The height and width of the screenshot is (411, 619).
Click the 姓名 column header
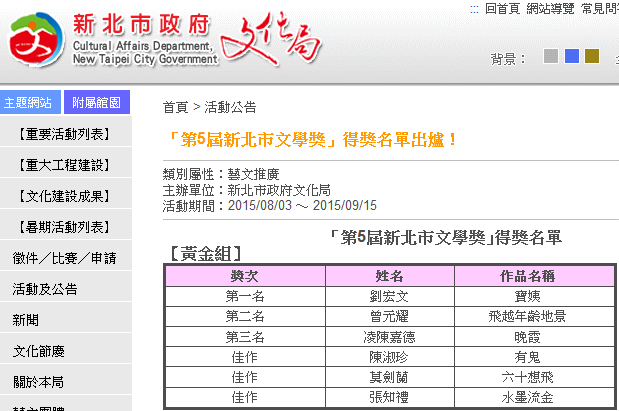pyautogui.click(x=389, y=276)
